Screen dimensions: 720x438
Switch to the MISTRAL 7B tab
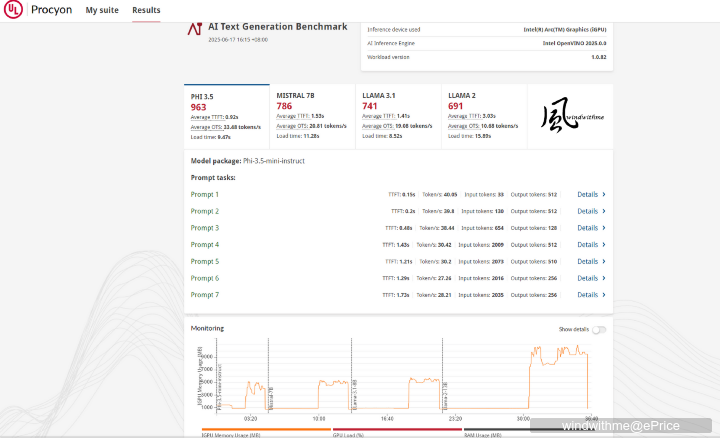pos(312,117)
